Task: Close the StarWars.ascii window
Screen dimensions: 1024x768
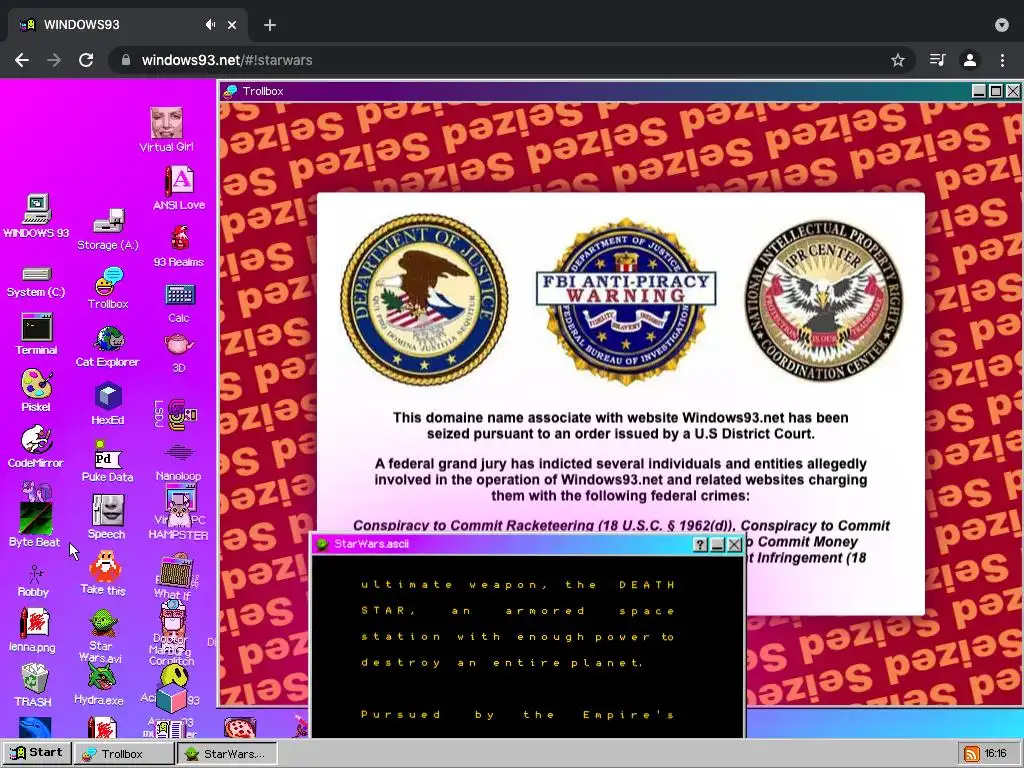Action: click(735, 544)
